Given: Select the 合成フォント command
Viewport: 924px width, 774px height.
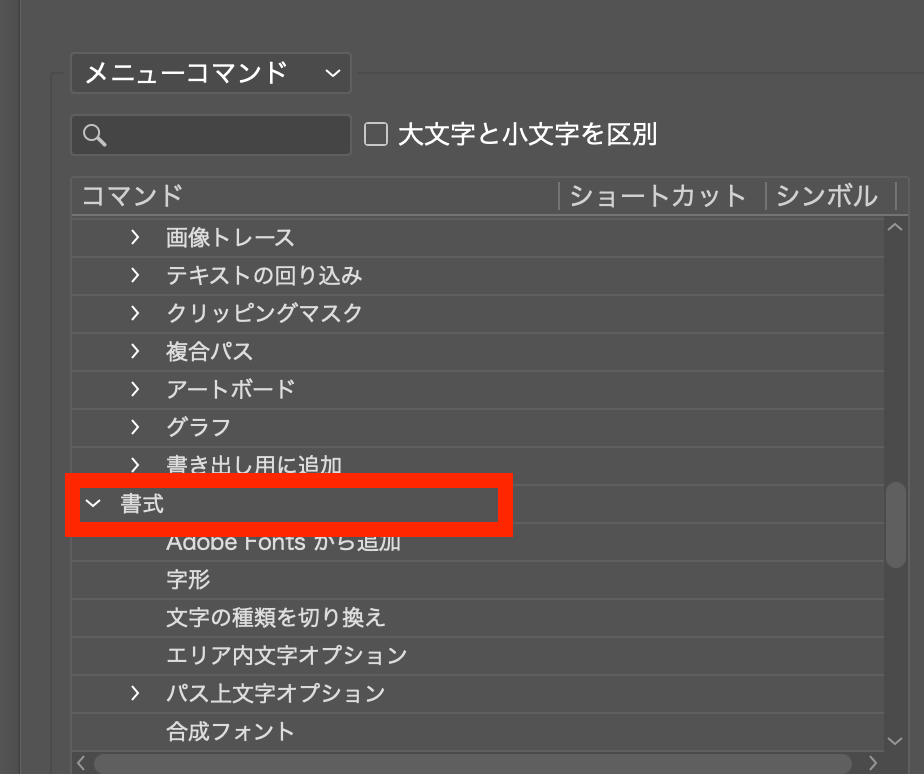Looking at the screenshot, I should click(x=230, y=732).
